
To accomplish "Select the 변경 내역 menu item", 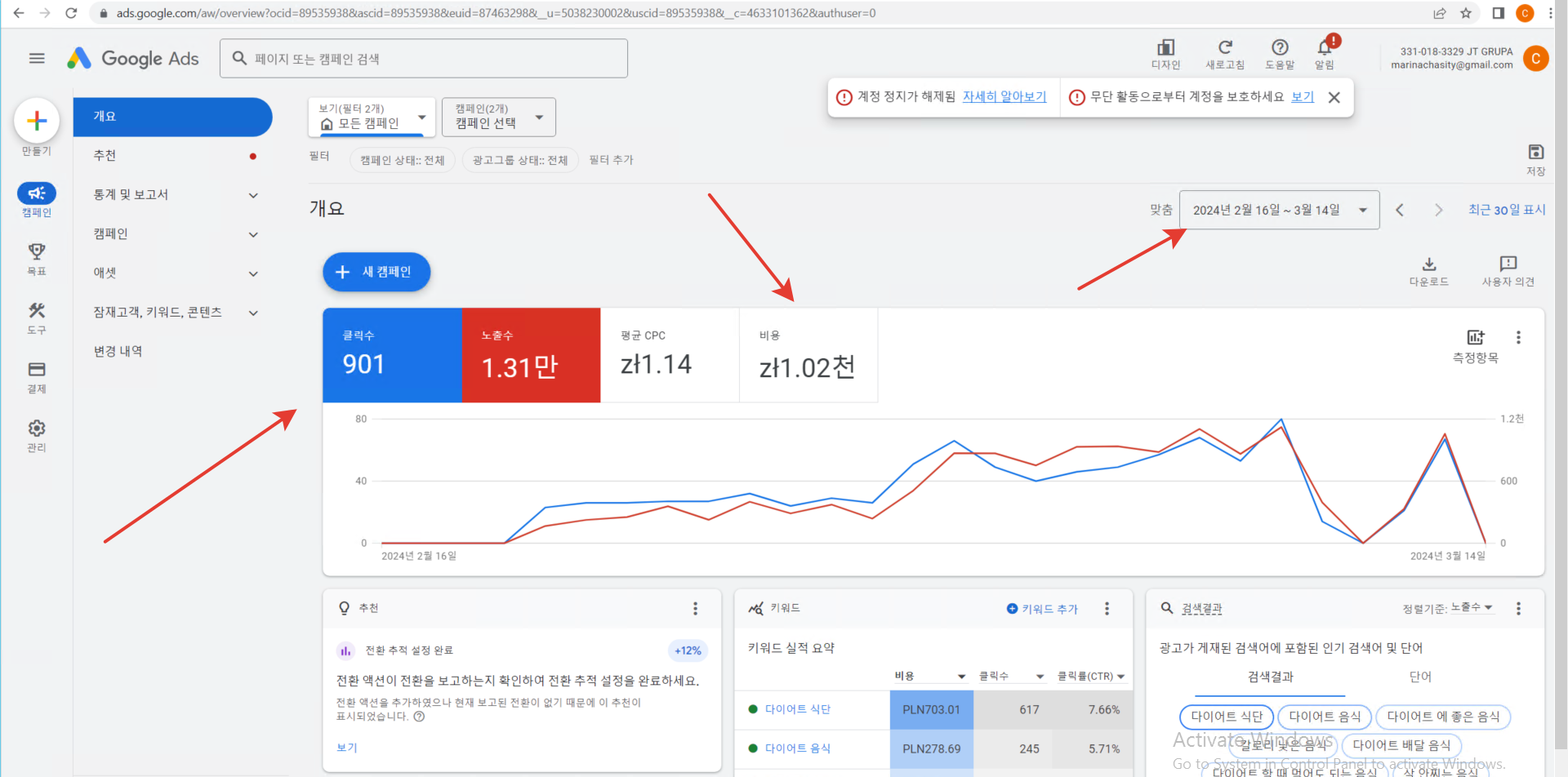I will point(172,351).
